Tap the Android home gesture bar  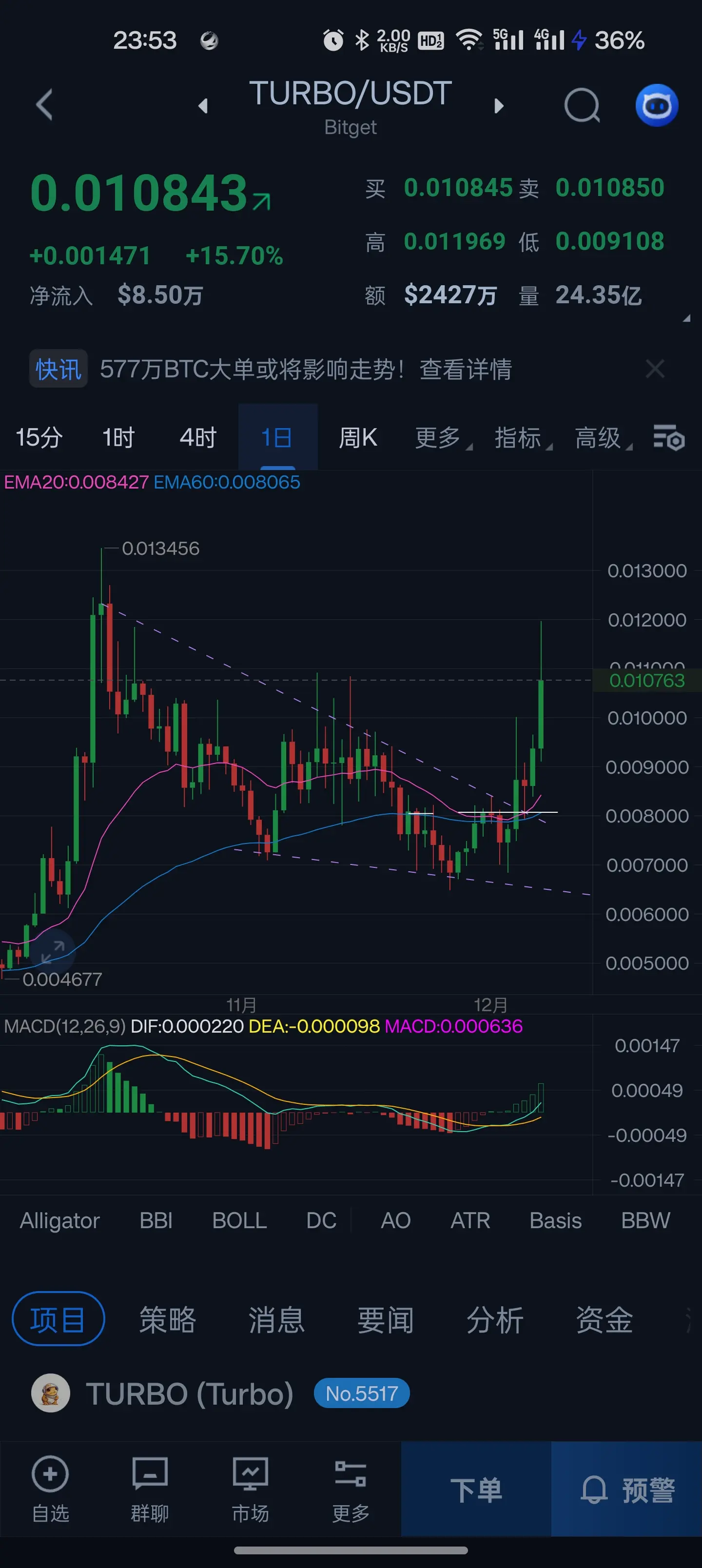(x=351, y=1550)
